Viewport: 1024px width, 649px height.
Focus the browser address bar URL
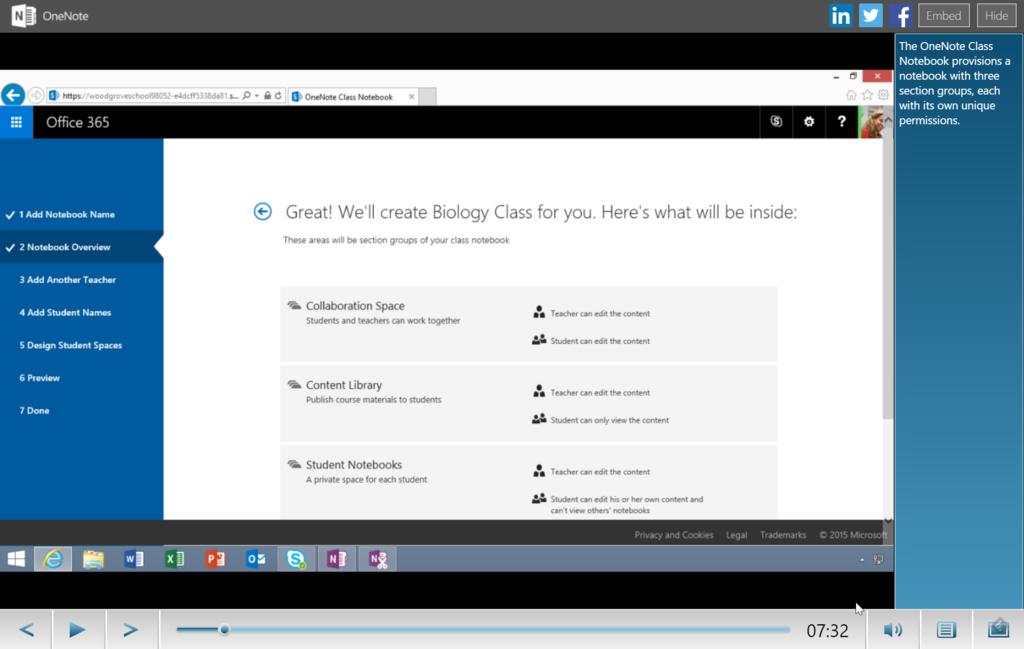(x=151, y=96)
